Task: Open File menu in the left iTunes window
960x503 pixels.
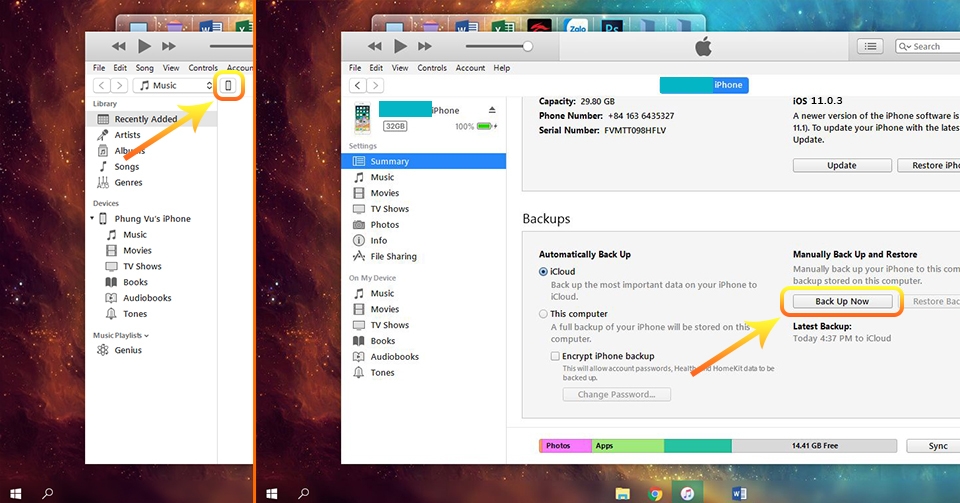Action: tap(99, 68)
